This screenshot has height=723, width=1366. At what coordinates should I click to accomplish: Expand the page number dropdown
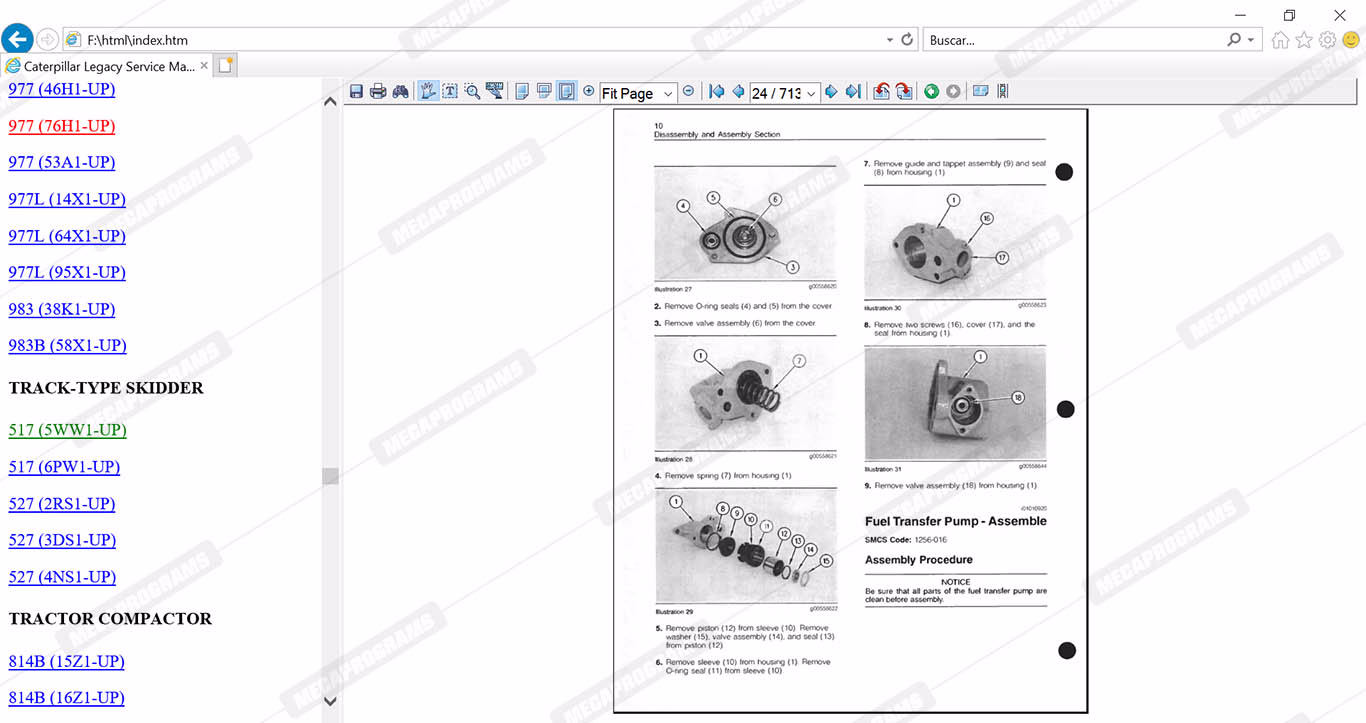(811, 93)
